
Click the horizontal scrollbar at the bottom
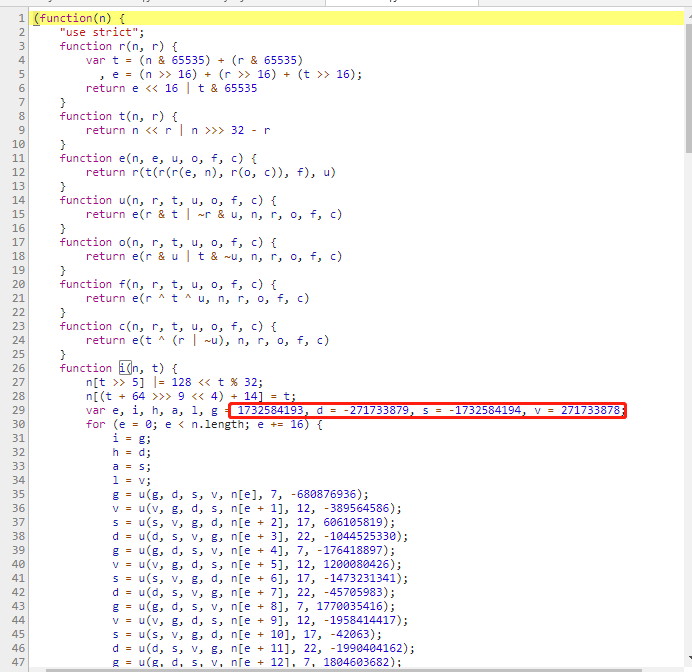tap(344, 670)
